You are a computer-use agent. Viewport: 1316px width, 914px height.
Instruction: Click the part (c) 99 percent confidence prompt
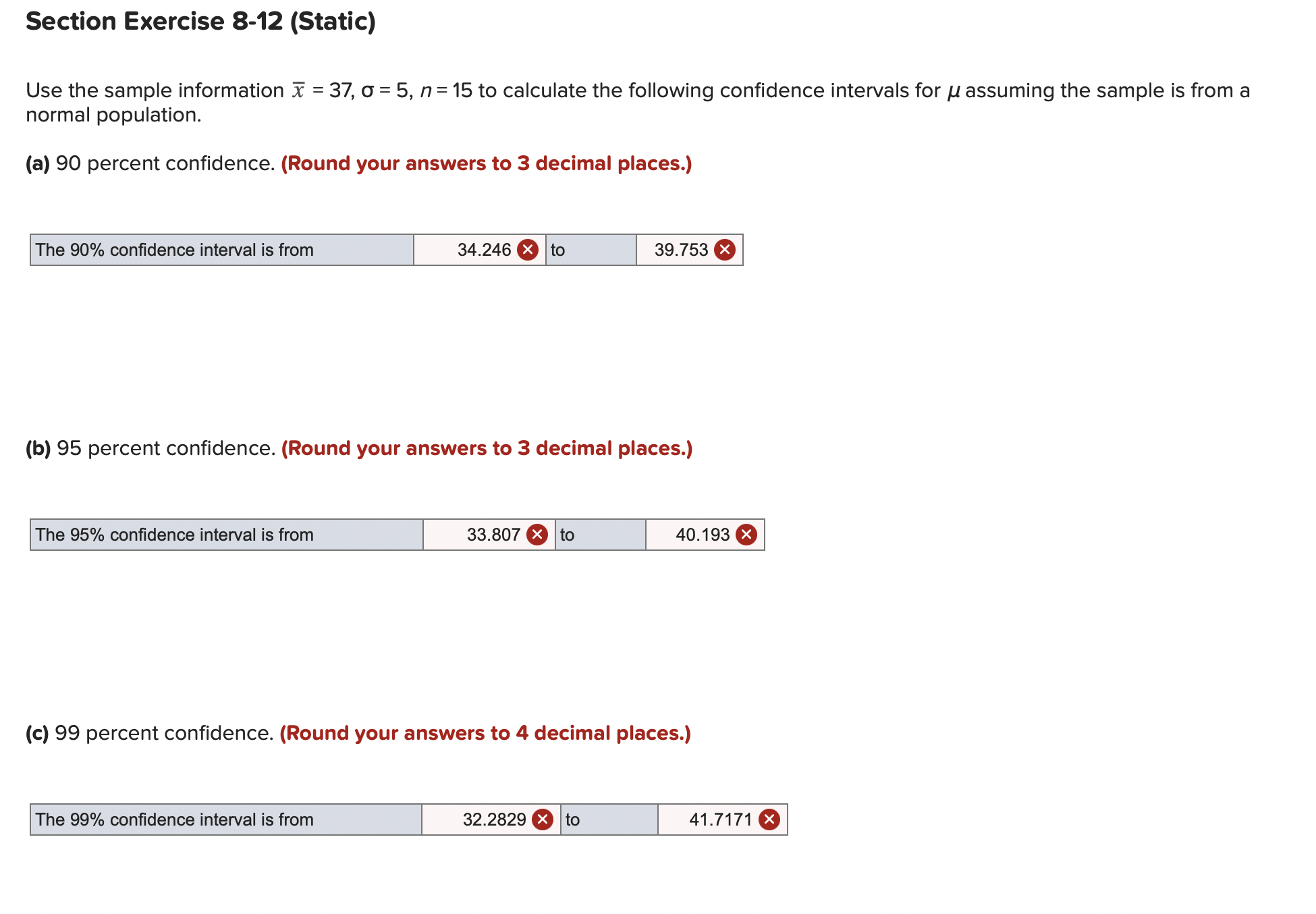[358, 732]
